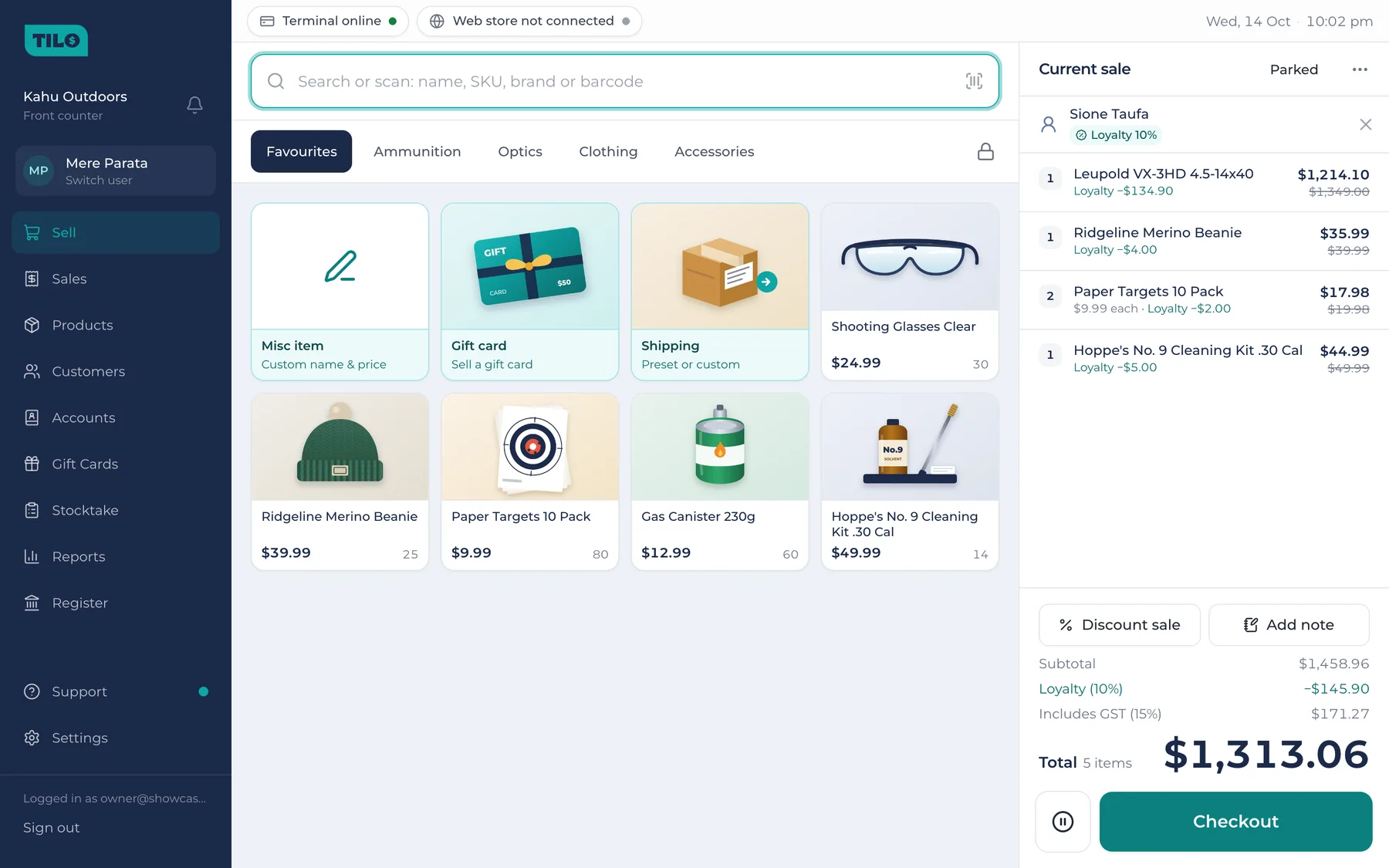
Task: Select the Favourites tab
Action: [x=301, y=151]
